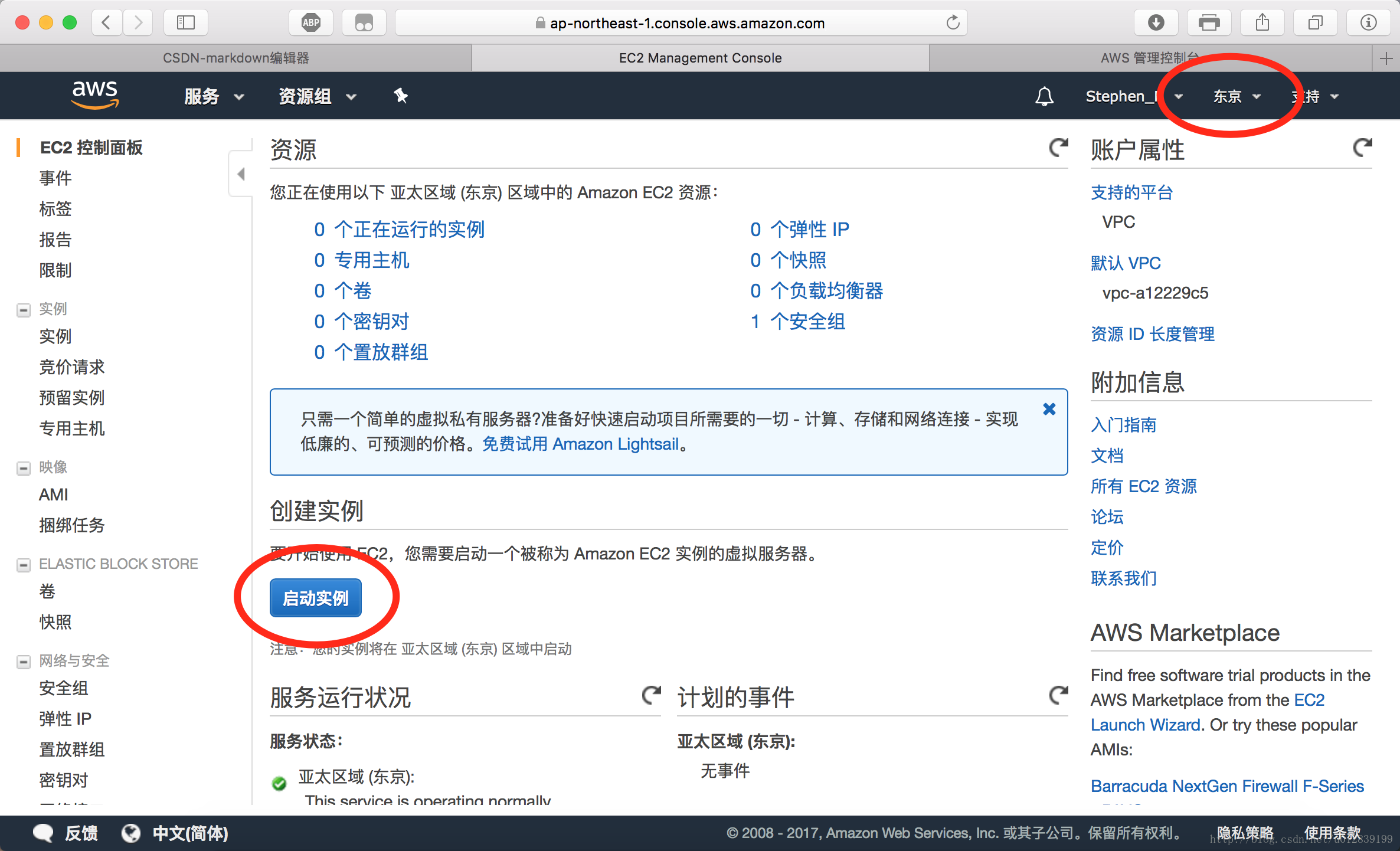Image resolution: width=1400 pixels, height=851 pixels.
Task: Click the 反馈 feedback speech bubble icon
Action: 43,833
